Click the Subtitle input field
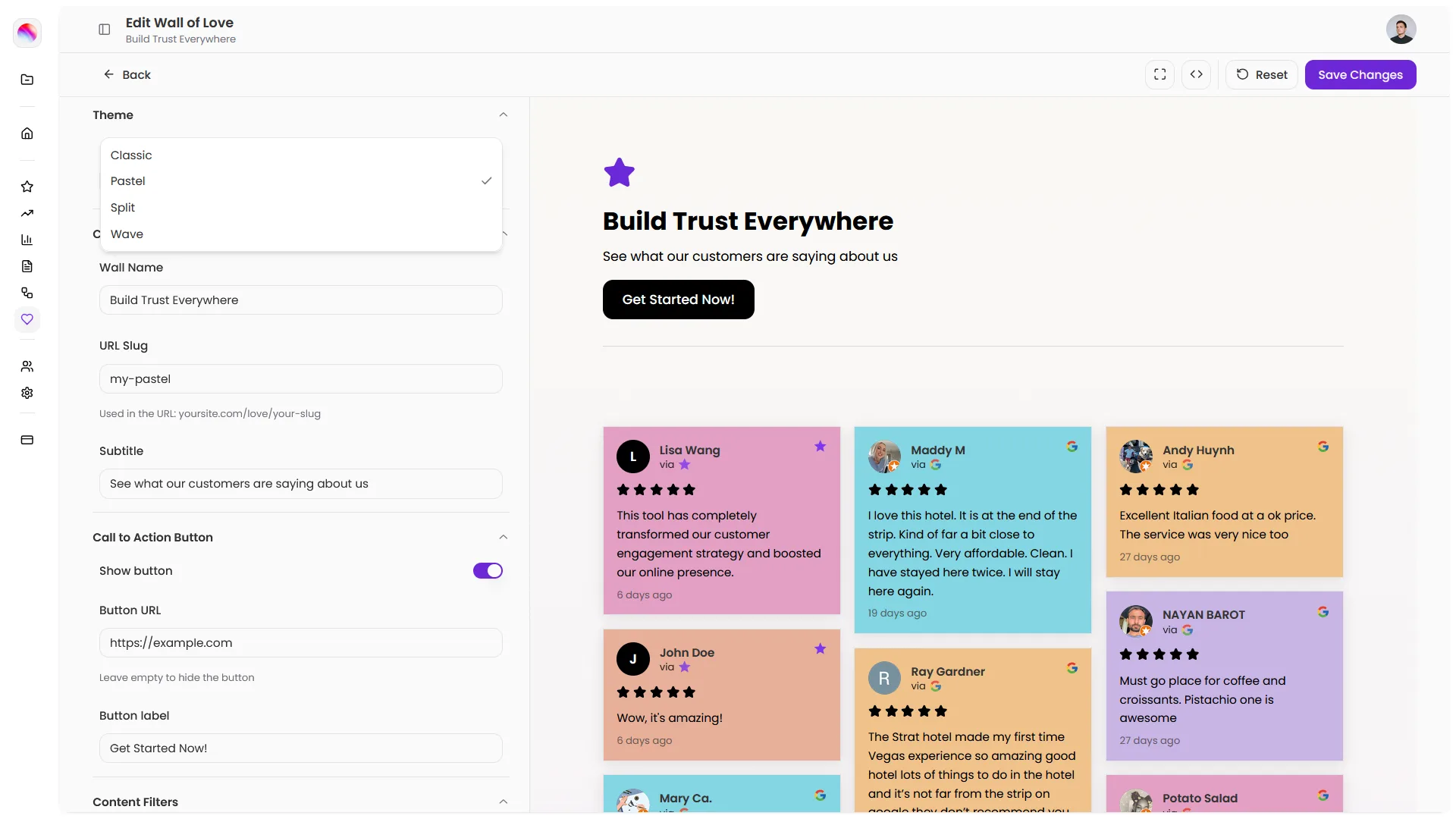This screenshot has height=819, width=1456. [301, 484]
